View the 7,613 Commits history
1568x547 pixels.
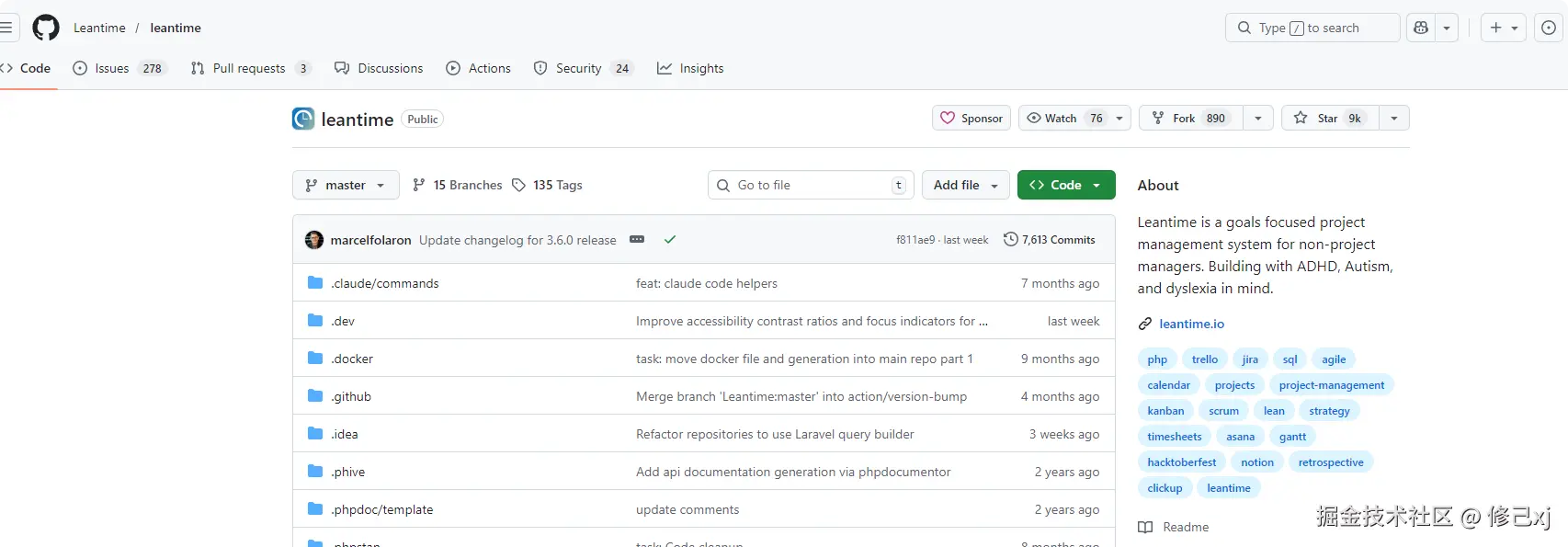tap(1050, 240)
